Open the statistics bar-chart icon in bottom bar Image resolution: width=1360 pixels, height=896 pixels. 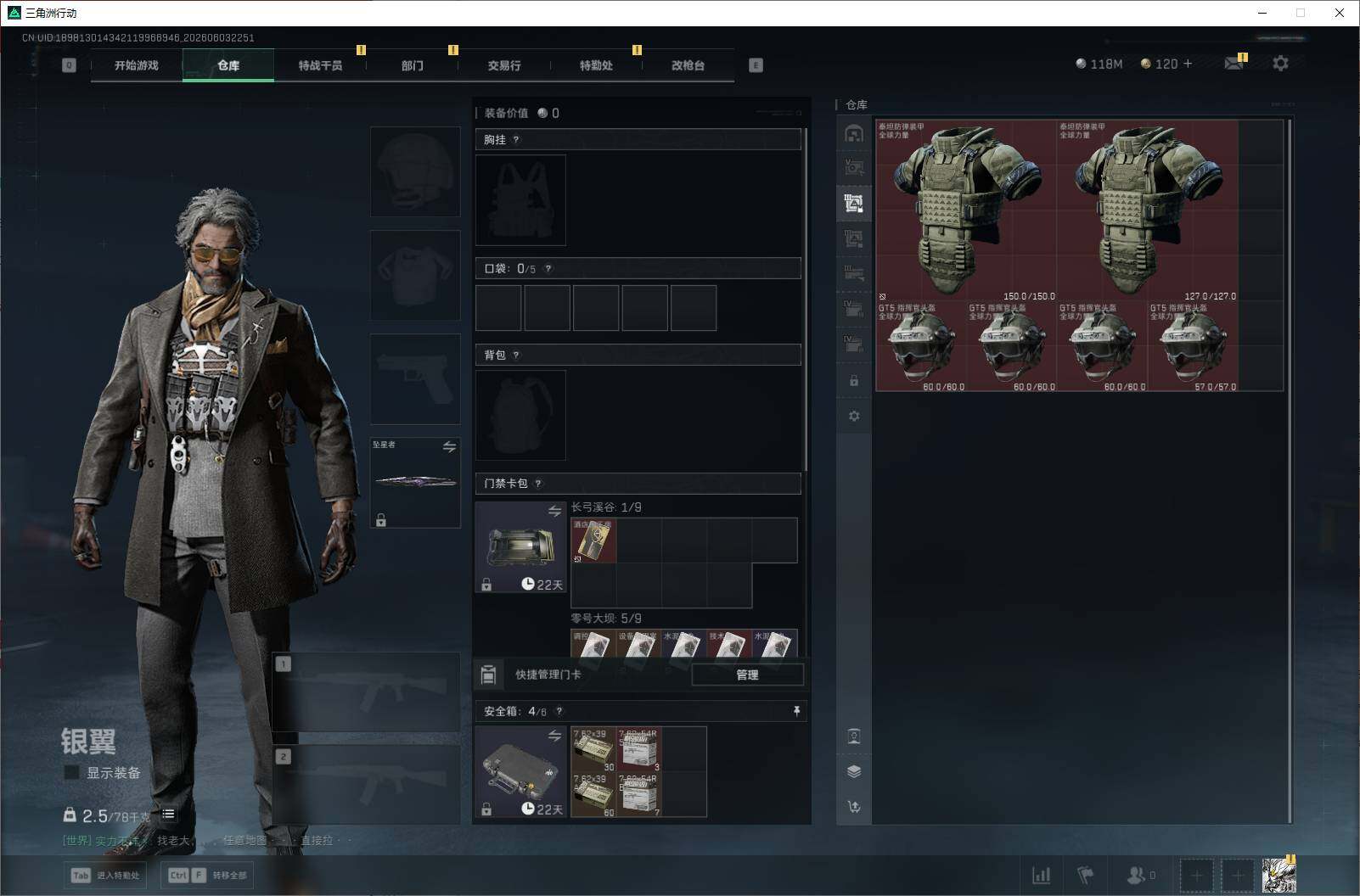1041,875
